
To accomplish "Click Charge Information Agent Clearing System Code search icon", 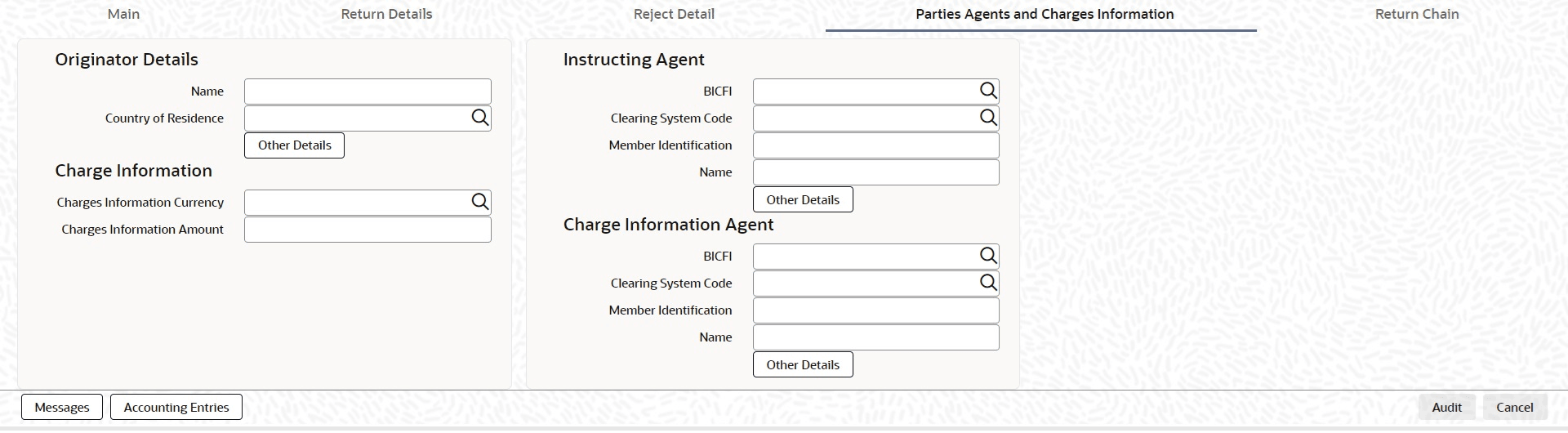I will tap(988, 283).
